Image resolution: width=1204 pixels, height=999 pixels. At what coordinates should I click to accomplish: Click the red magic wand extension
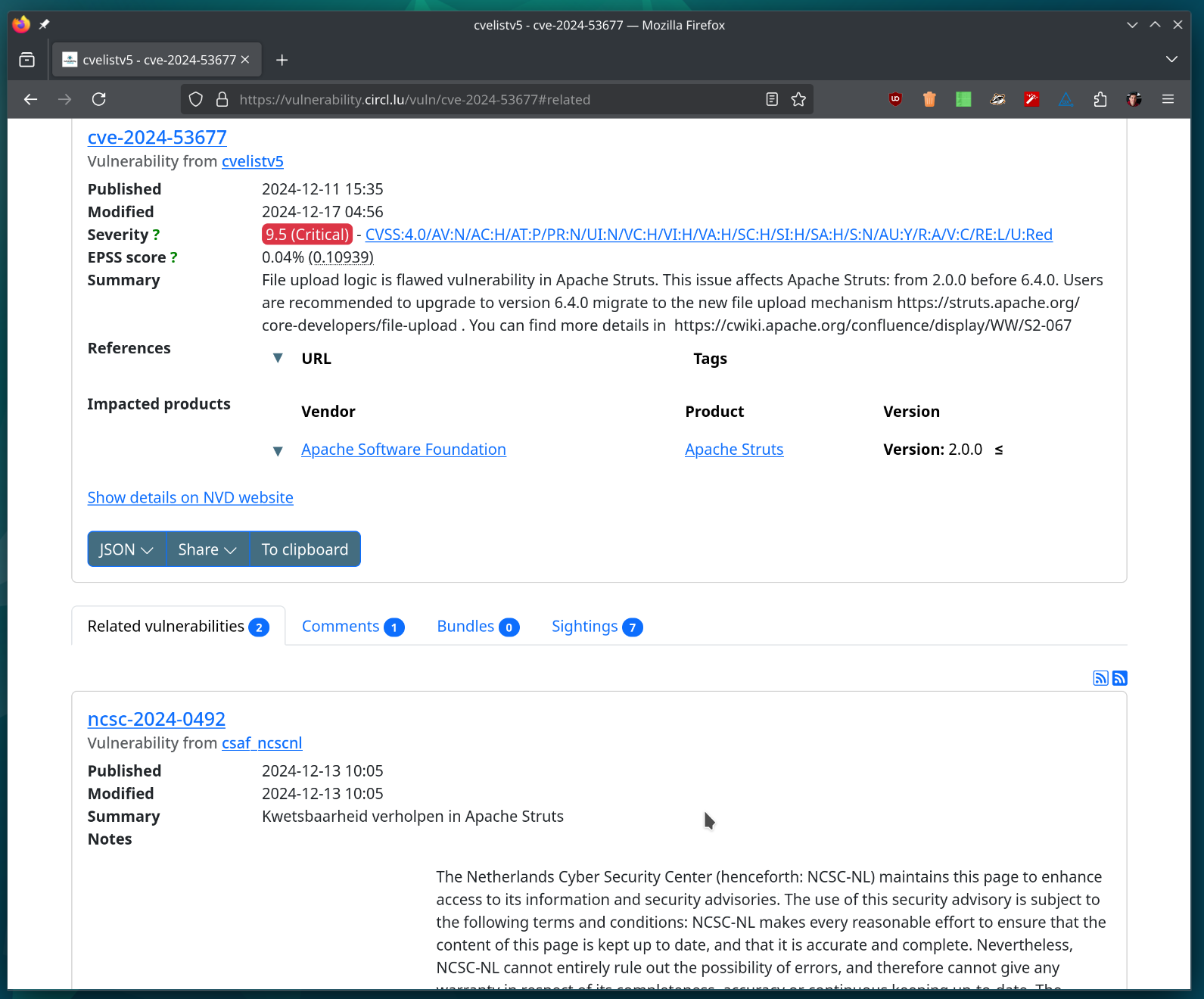[x=1031, y=99]
